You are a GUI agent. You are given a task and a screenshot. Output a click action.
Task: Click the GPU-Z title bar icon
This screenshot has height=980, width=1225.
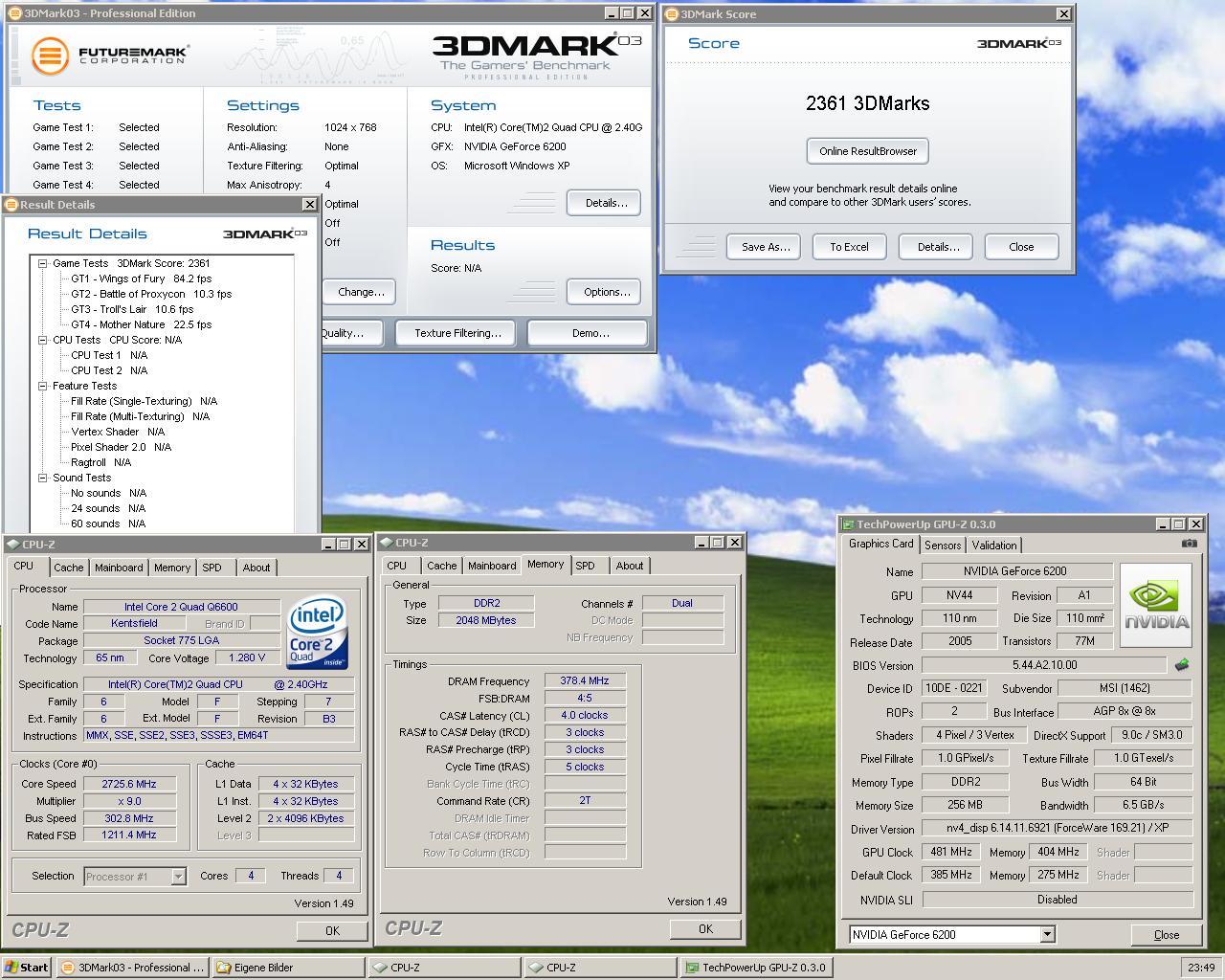pyautogui.click(x=848, y=523)
